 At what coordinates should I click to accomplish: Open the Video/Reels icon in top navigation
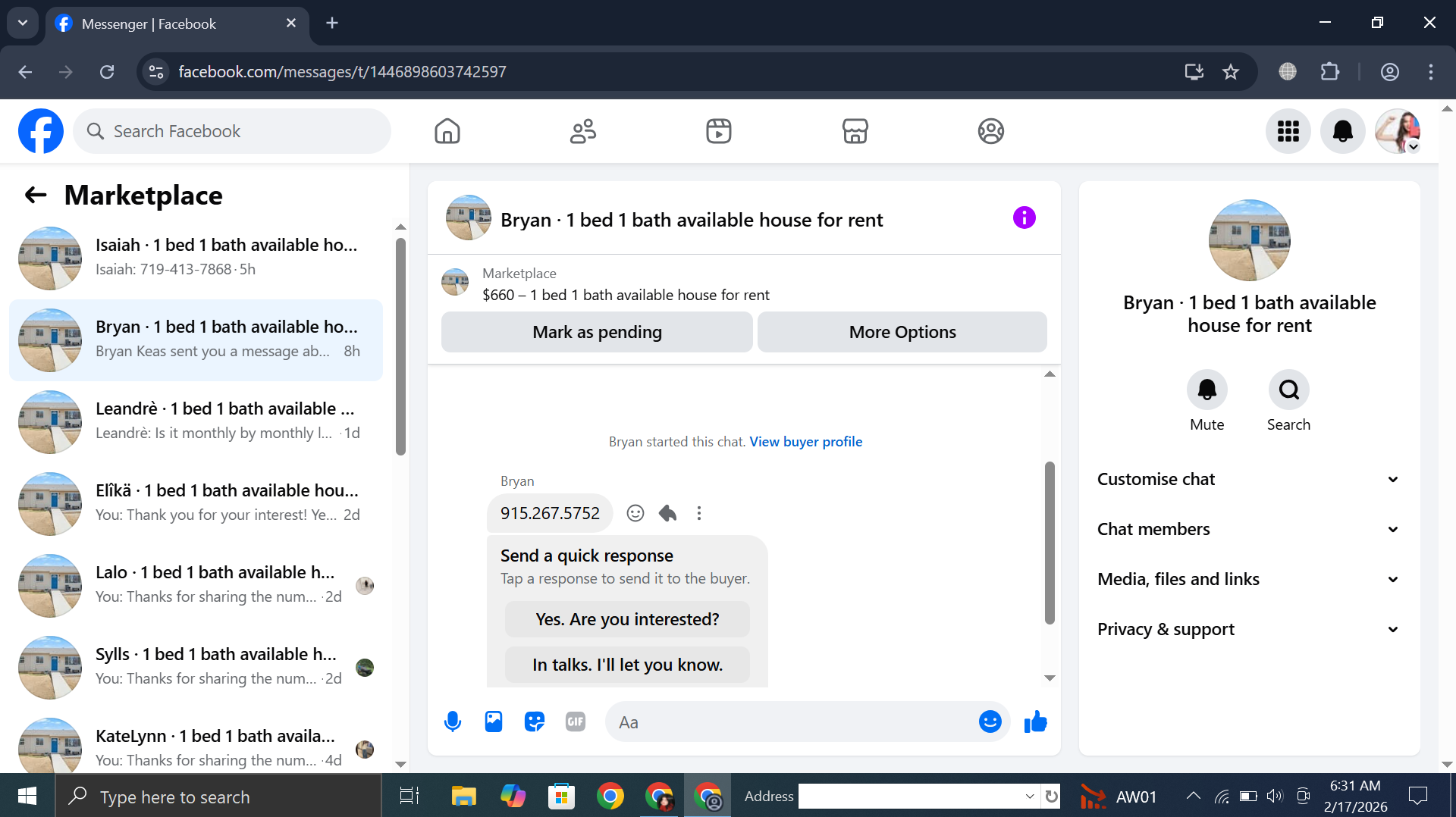click(x=719, y=131)
